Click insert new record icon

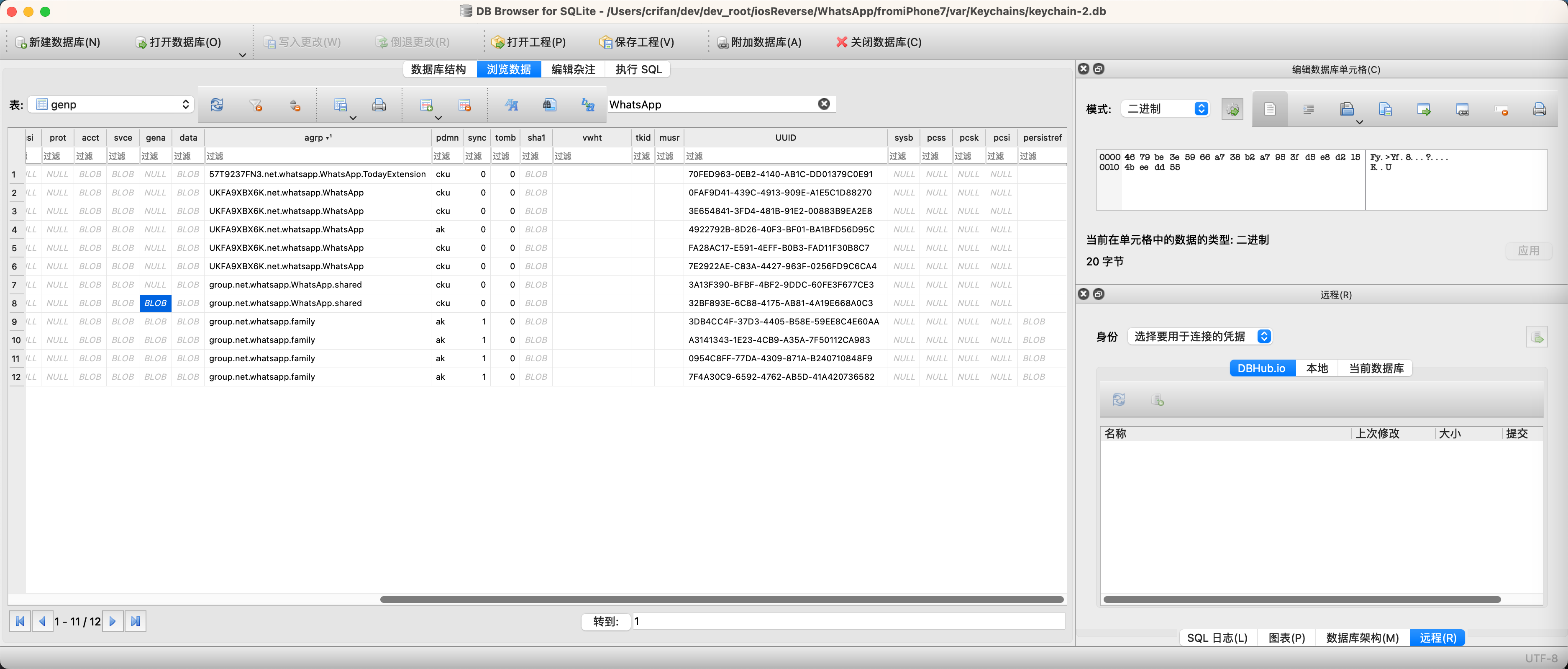click(x=426, y=105)
